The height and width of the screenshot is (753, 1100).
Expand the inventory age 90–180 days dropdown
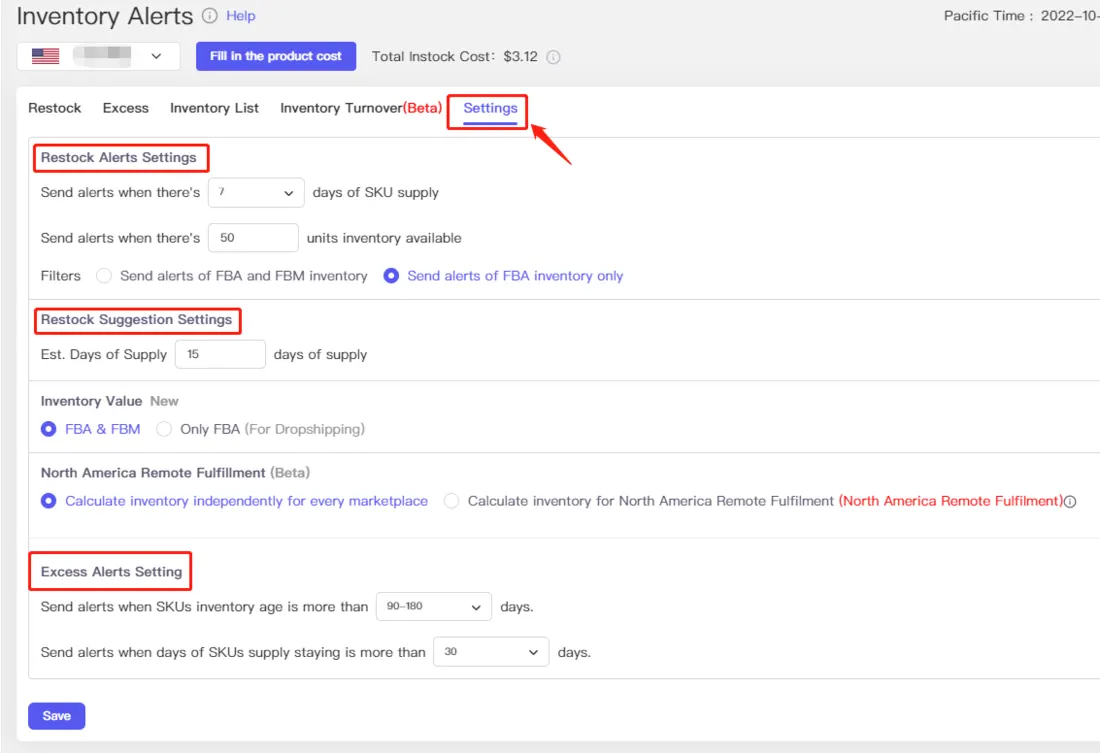point(434,606)
